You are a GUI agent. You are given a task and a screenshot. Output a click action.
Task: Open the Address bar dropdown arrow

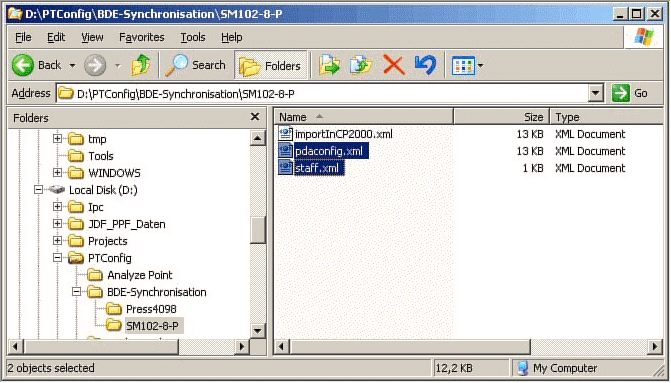click(596, 93)
